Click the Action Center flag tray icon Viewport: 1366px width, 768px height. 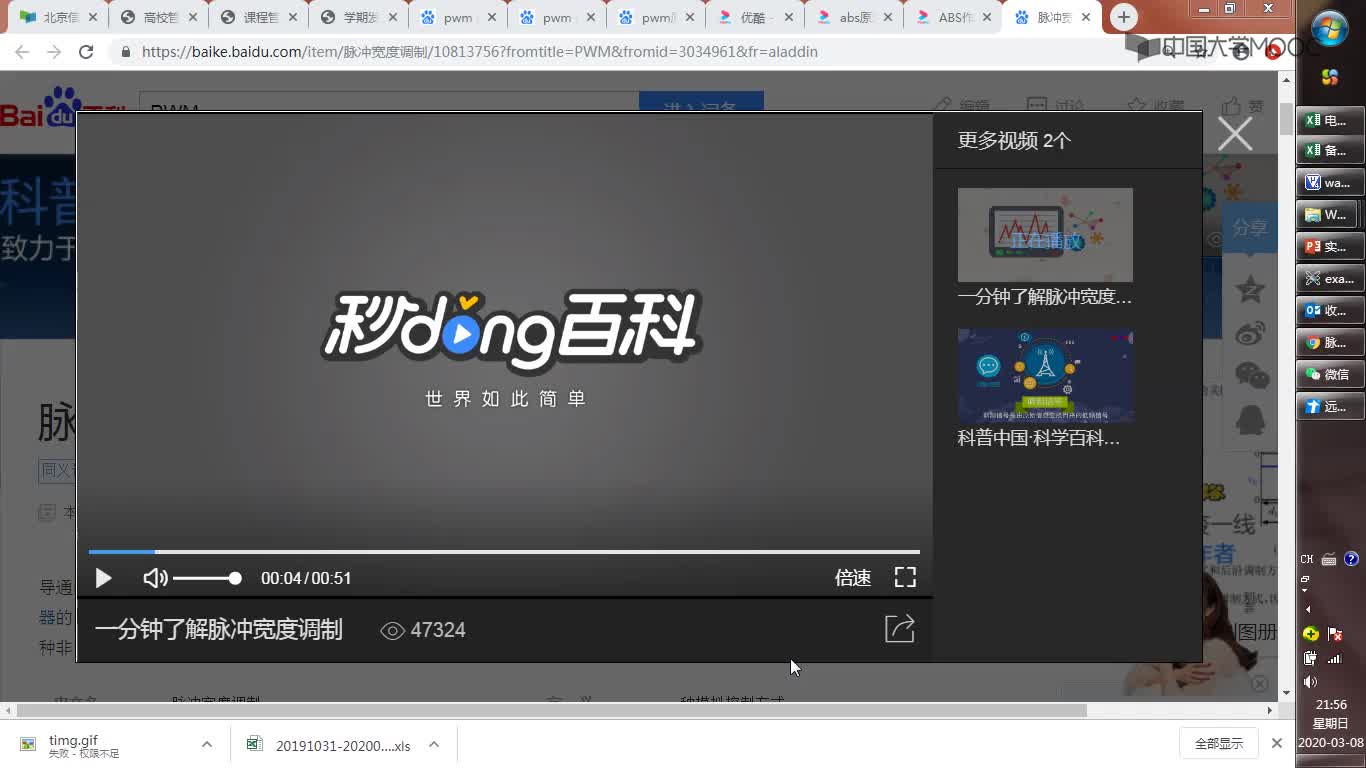click(1335, 634)
